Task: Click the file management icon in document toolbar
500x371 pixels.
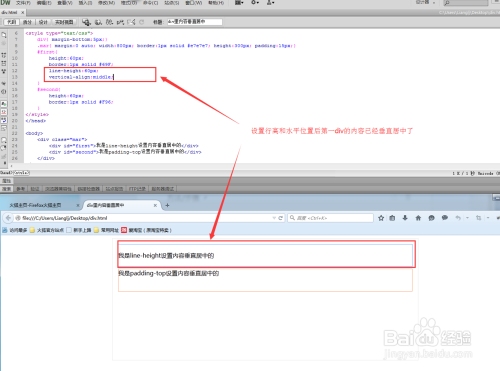Action: click(109, 22)
